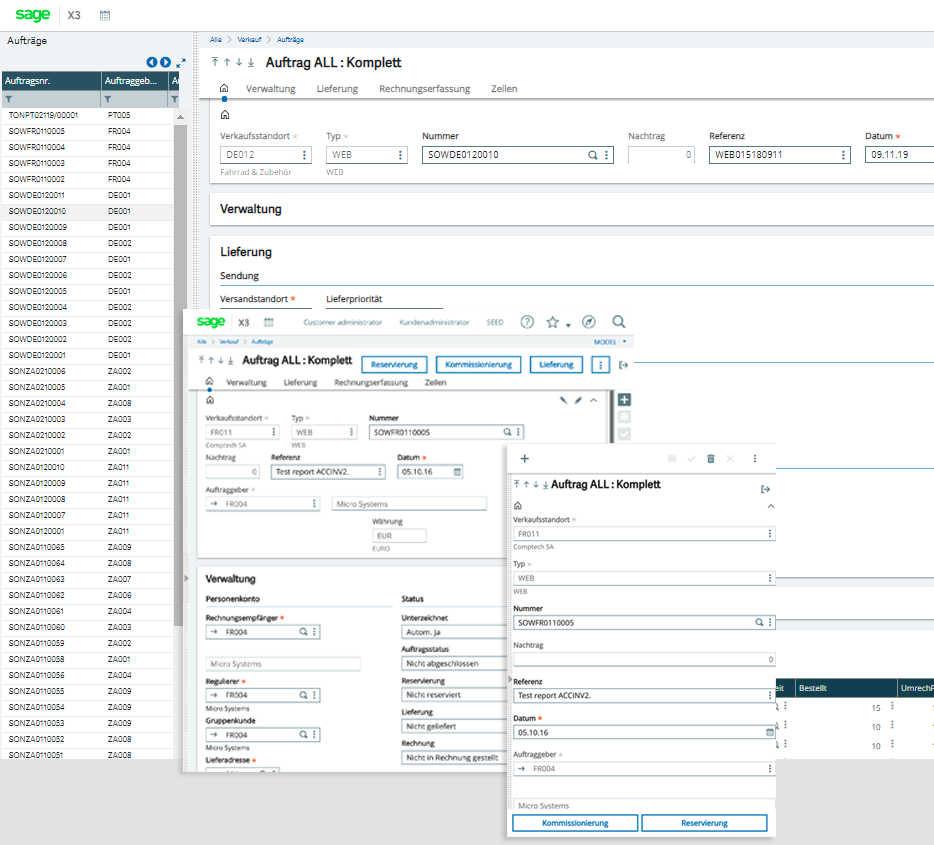Image resolution: width=934 pixels, height=845 pixels.
Task: Open date picker for Datum 05.10.16 middle window
Action: coord(457,472)
